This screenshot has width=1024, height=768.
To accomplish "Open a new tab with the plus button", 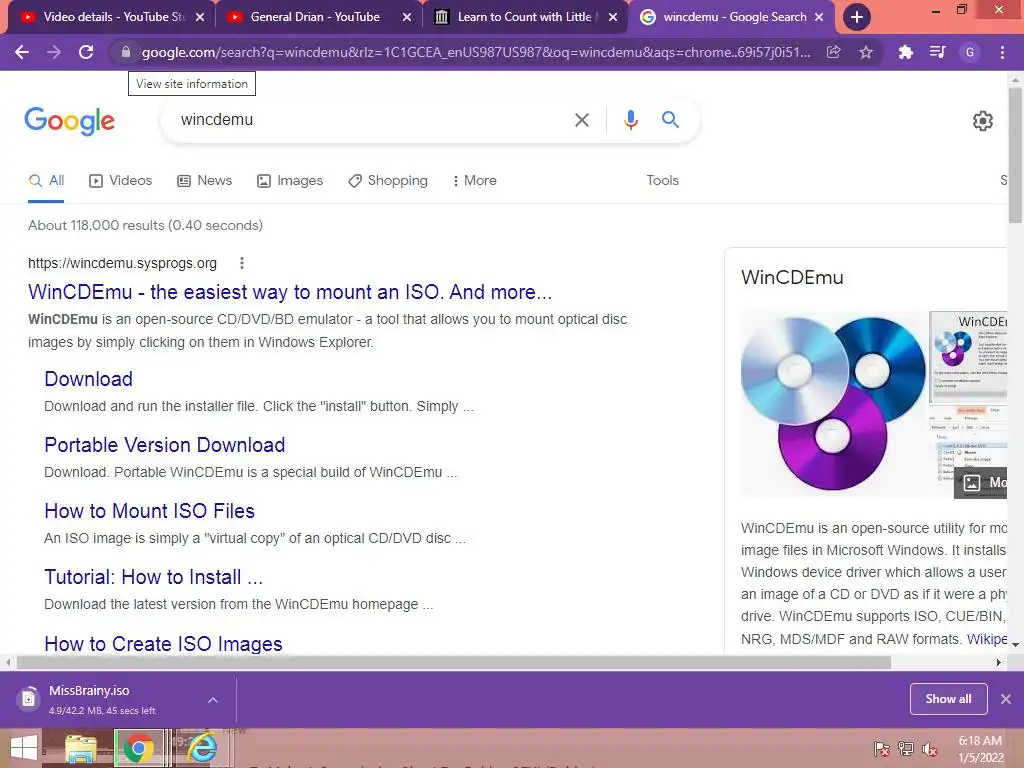I will (857, 17).
